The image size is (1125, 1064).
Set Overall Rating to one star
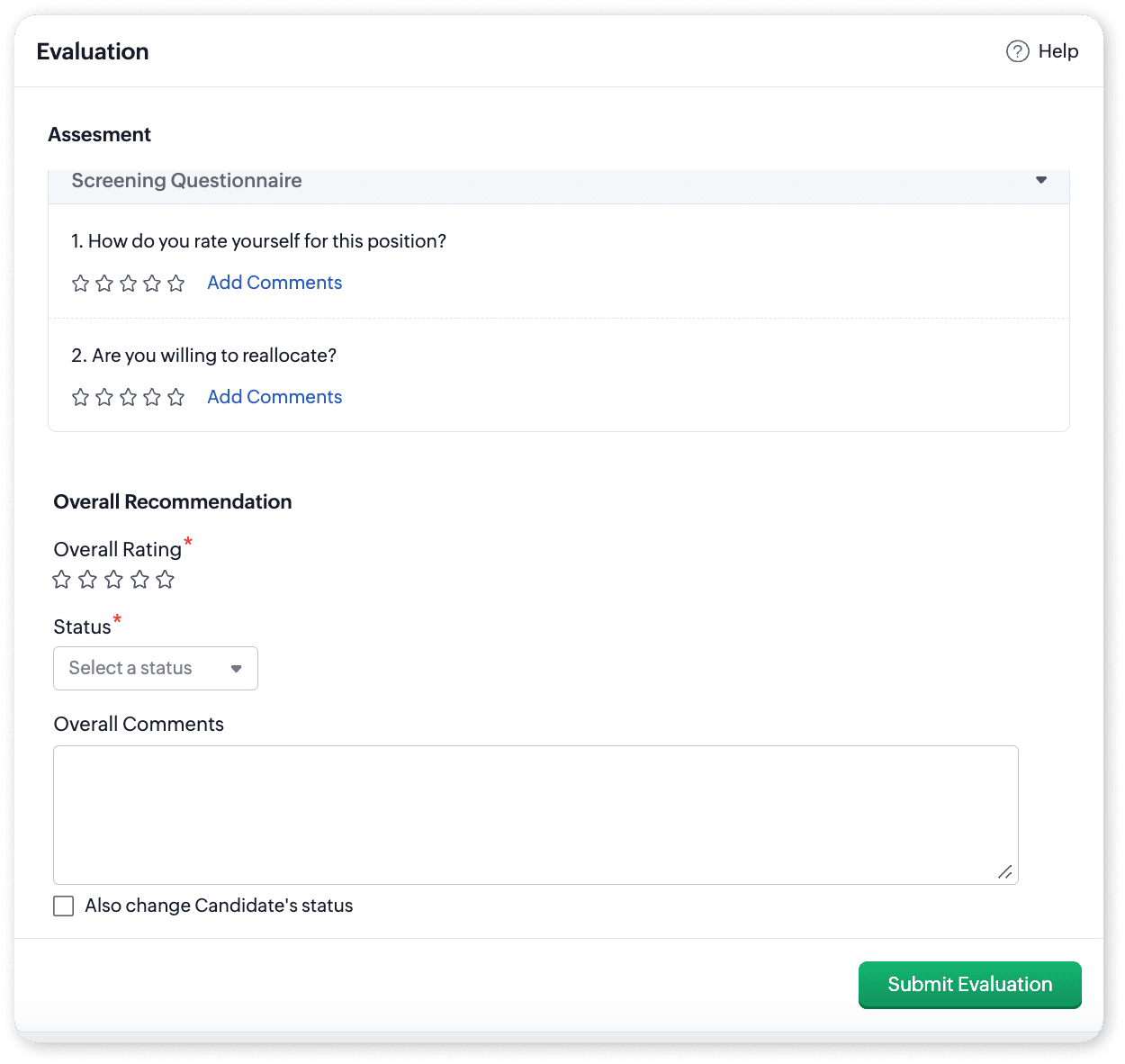click(61, 580)
